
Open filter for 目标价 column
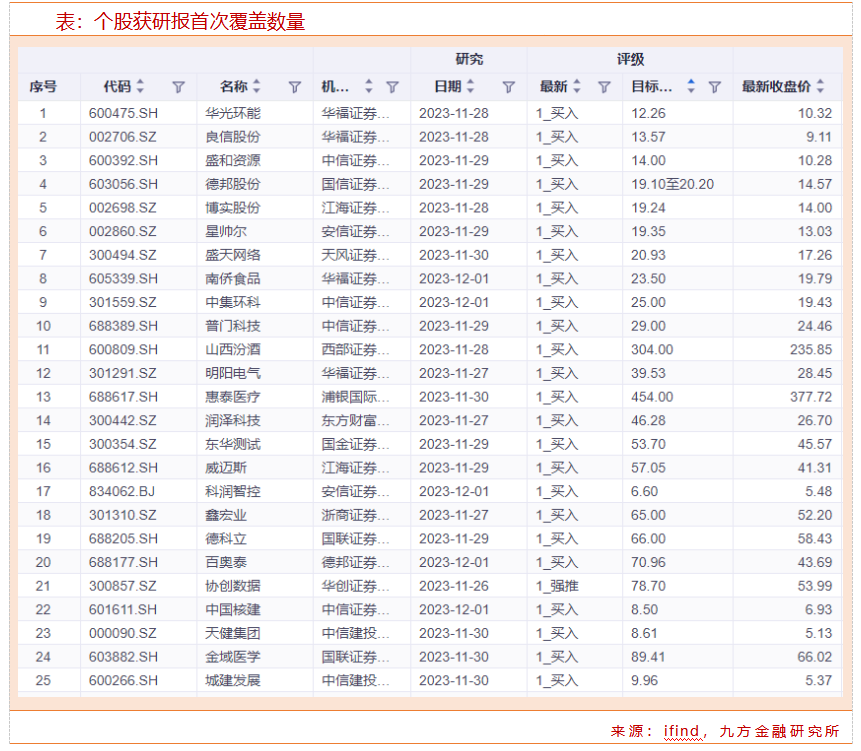pos(714,87)
